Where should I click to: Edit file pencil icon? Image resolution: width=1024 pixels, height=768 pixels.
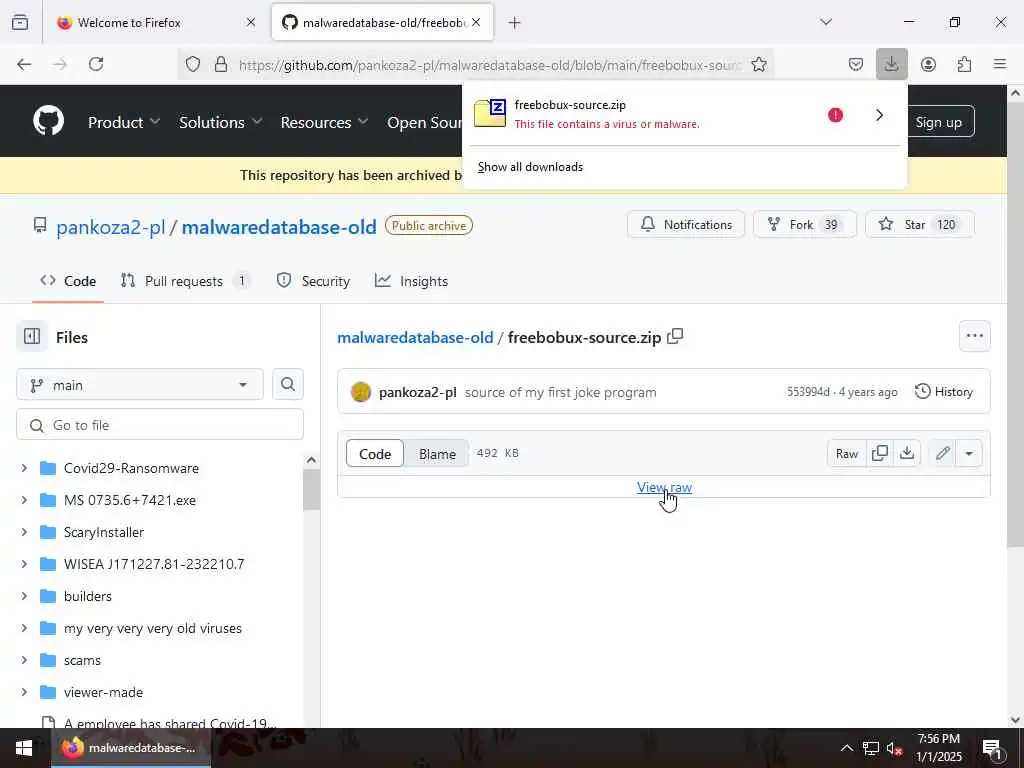pyautogui.click(x=942, y=453)
